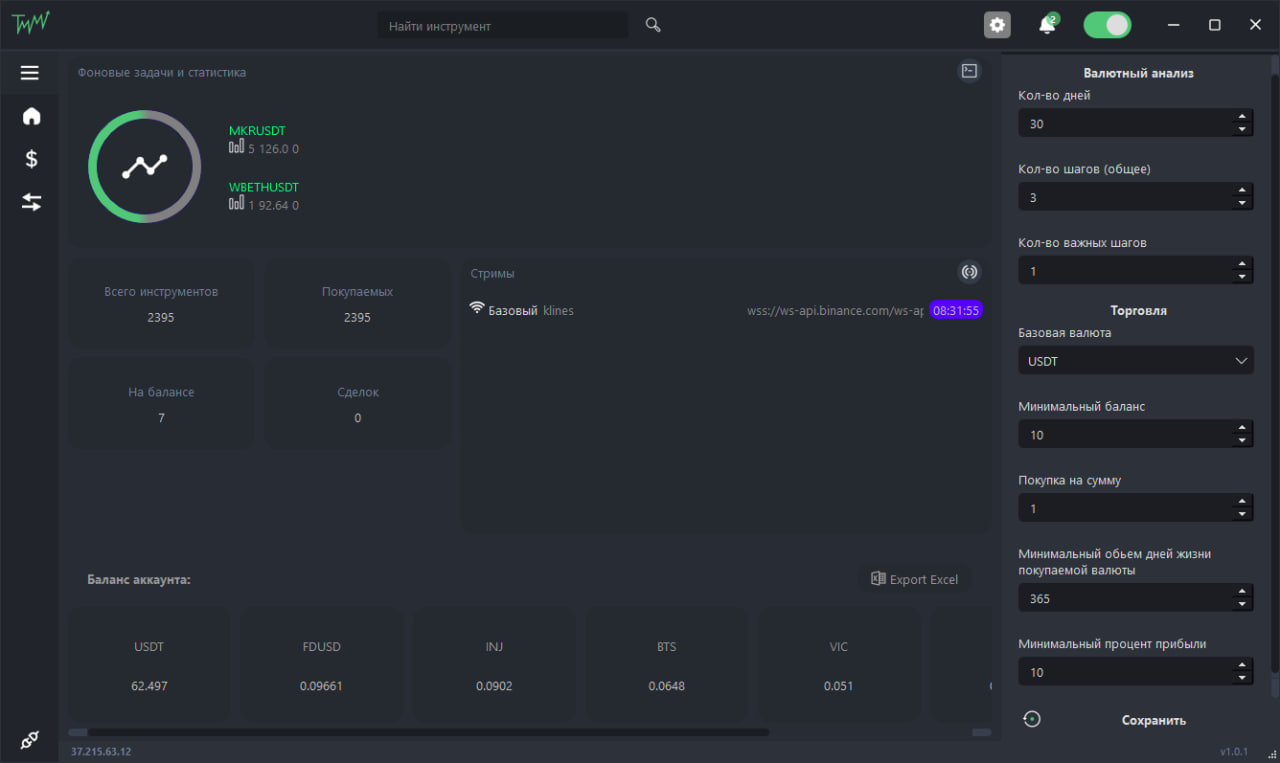Click the version label v1.0.1

click(x=1236, y=751)
